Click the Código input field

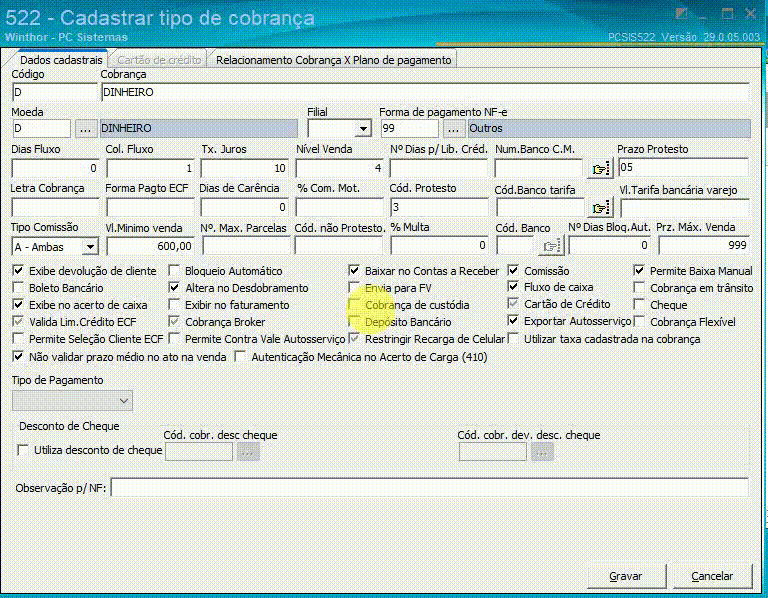click(x=55, y=92)
